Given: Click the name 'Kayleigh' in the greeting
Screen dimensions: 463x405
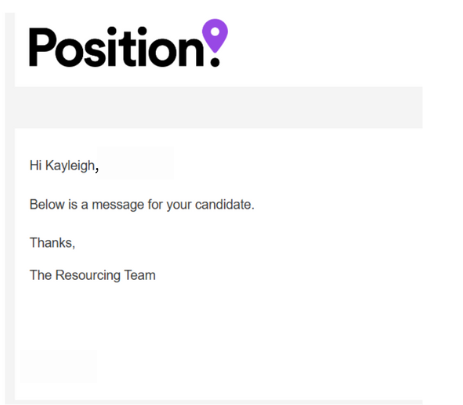Looking at the screenshot, I should click(70, 166).
